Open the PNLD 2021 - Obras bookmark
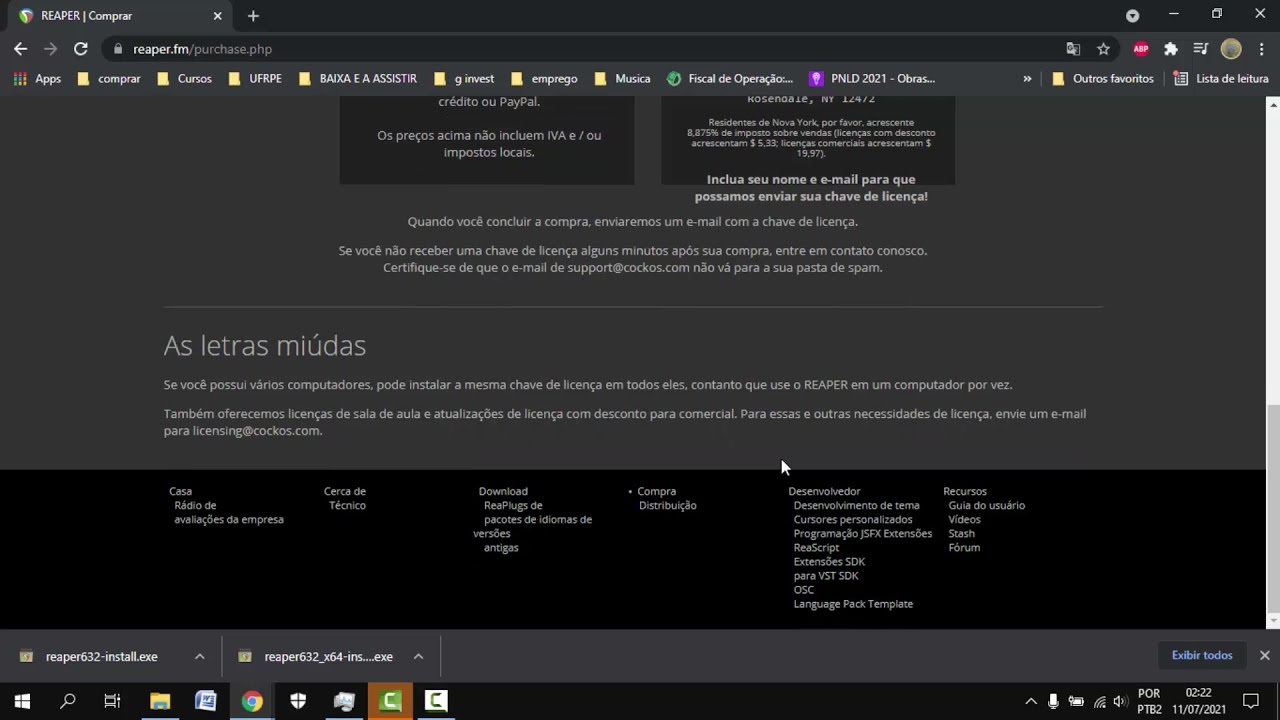 click(x=872, y=78)
